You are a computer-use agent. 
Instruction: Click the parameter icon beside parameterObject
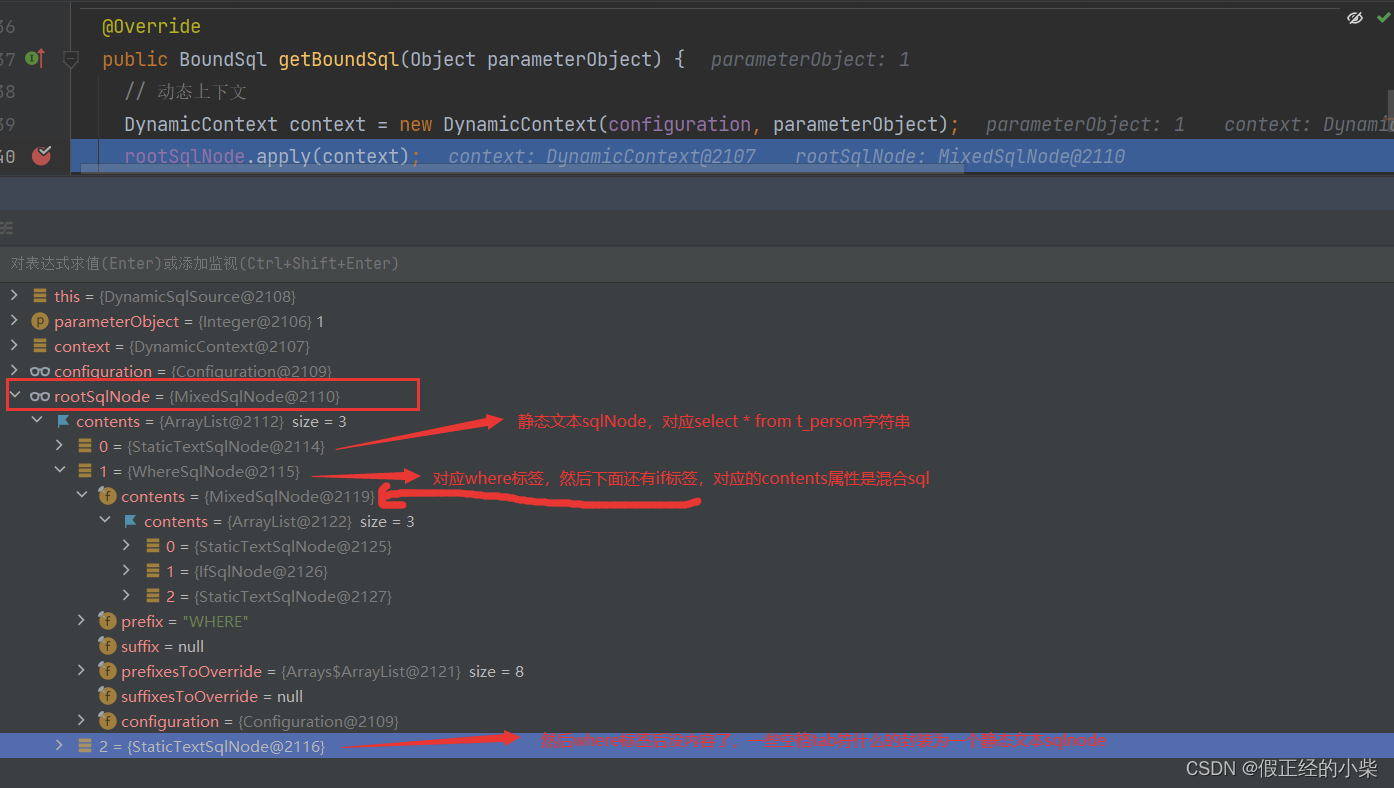(40, 321)
